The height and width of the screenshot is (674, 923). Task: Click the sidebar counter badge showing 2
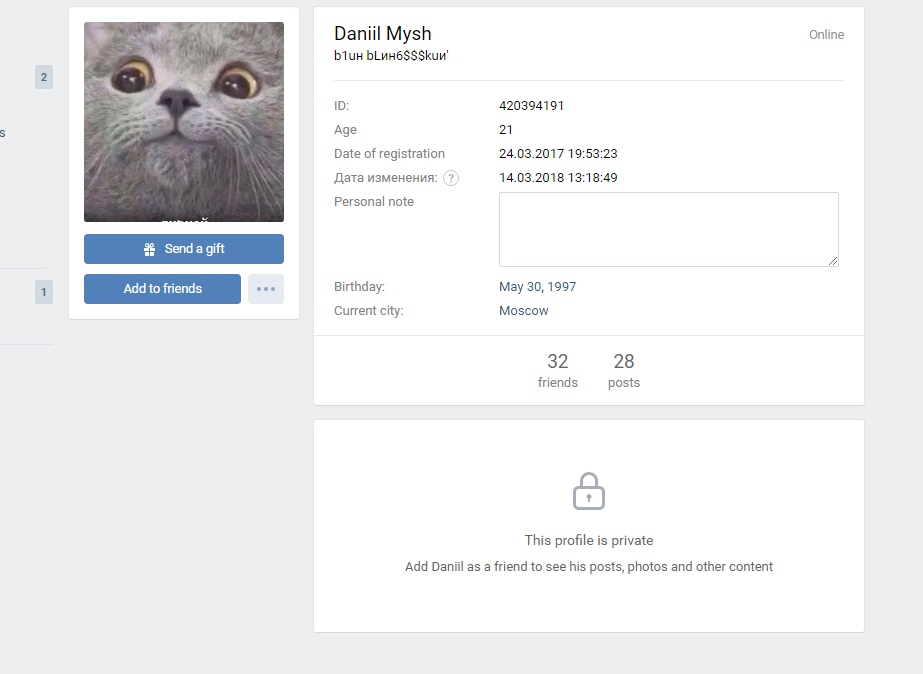(x=43, y=77)
